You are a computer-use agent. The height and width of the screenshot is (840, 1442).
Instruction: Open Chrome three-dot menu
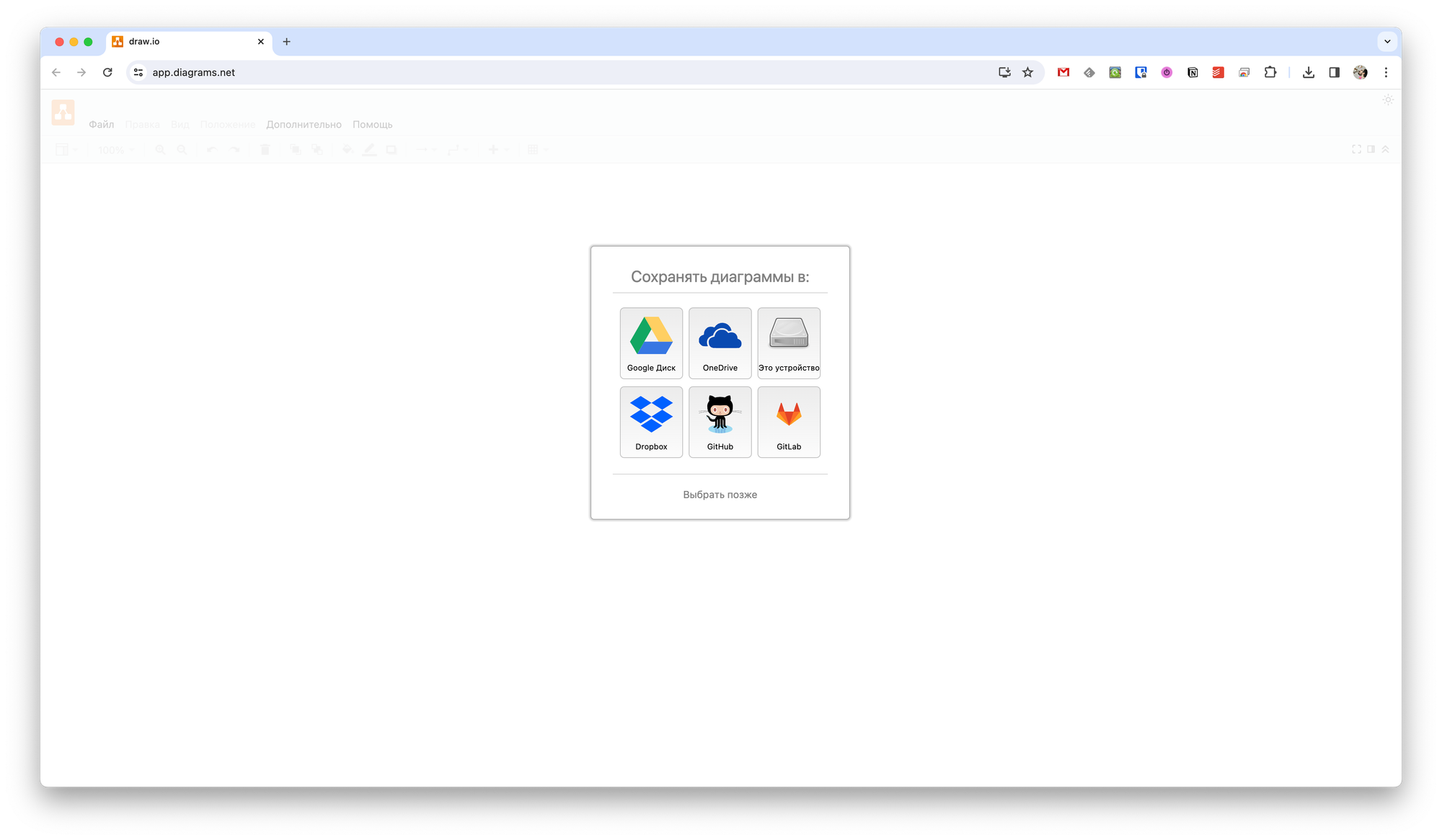1386,72
